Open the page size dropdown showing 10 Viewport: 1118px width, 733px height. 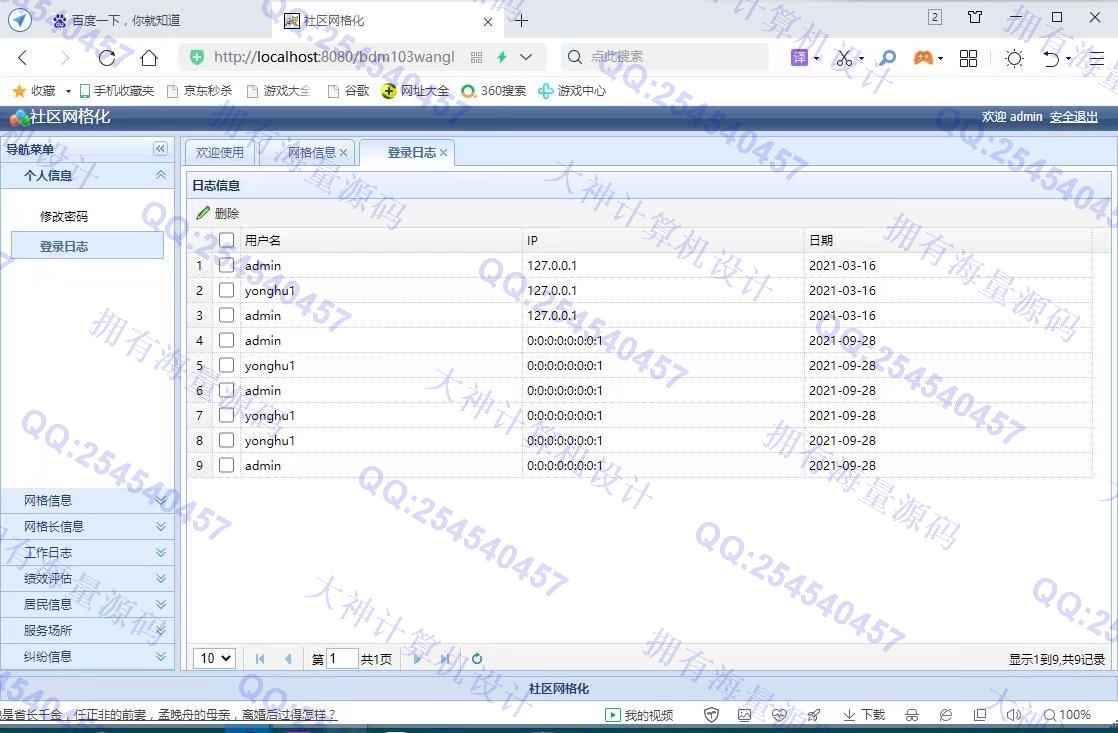click(x=215, y=658)
